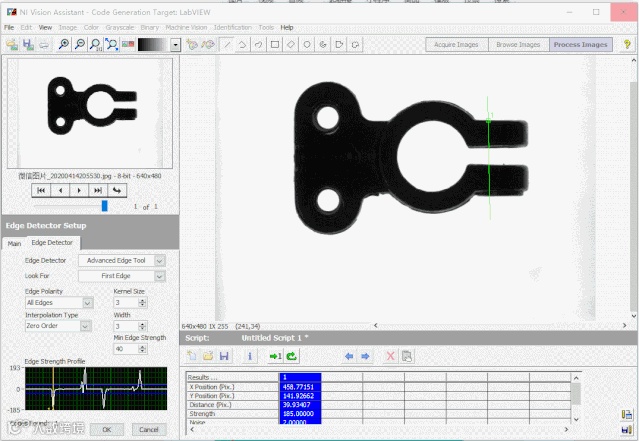639x441 pixels.
Task: Click the results table vertical scrollbar
Action: (576, 398)
